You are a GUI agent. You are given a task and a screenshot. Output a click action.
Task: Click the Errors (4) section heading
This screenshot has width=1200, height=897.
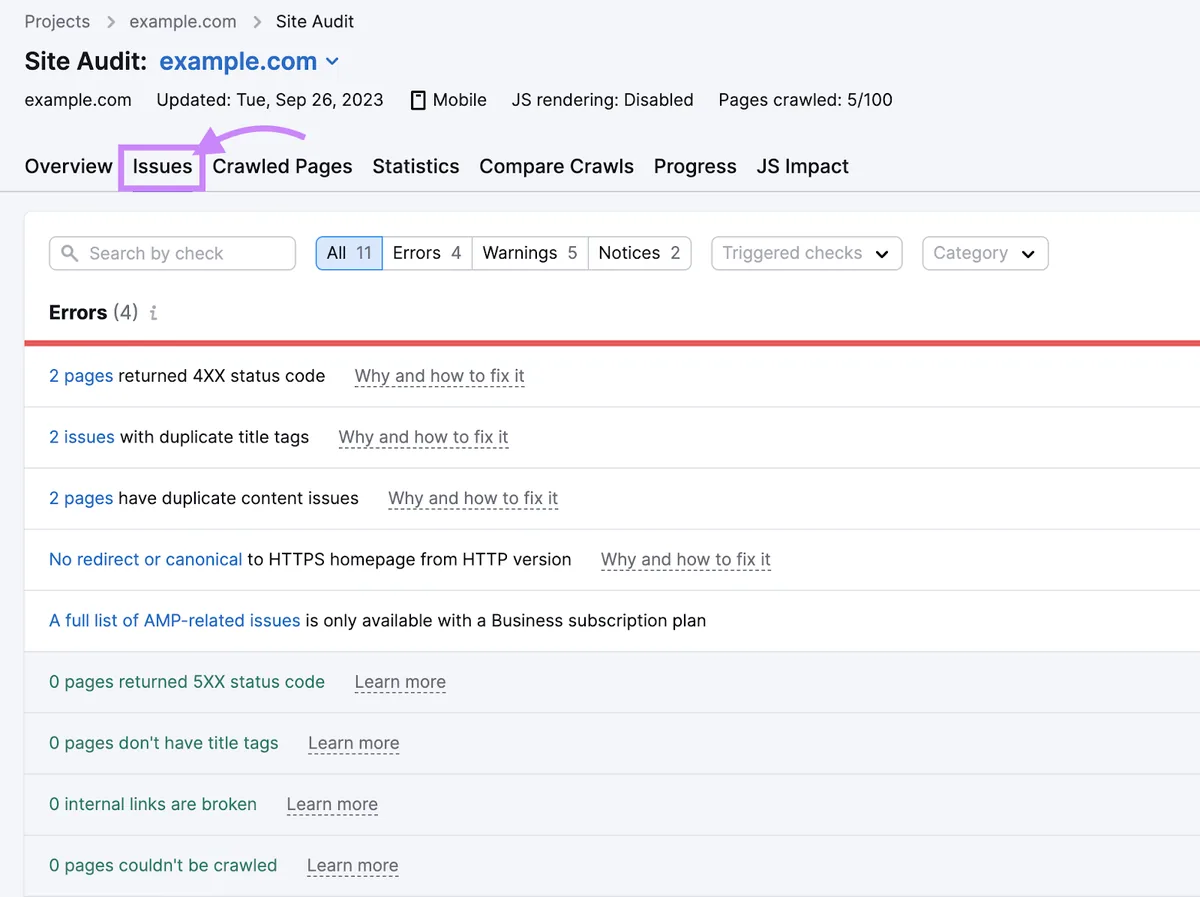93,313
